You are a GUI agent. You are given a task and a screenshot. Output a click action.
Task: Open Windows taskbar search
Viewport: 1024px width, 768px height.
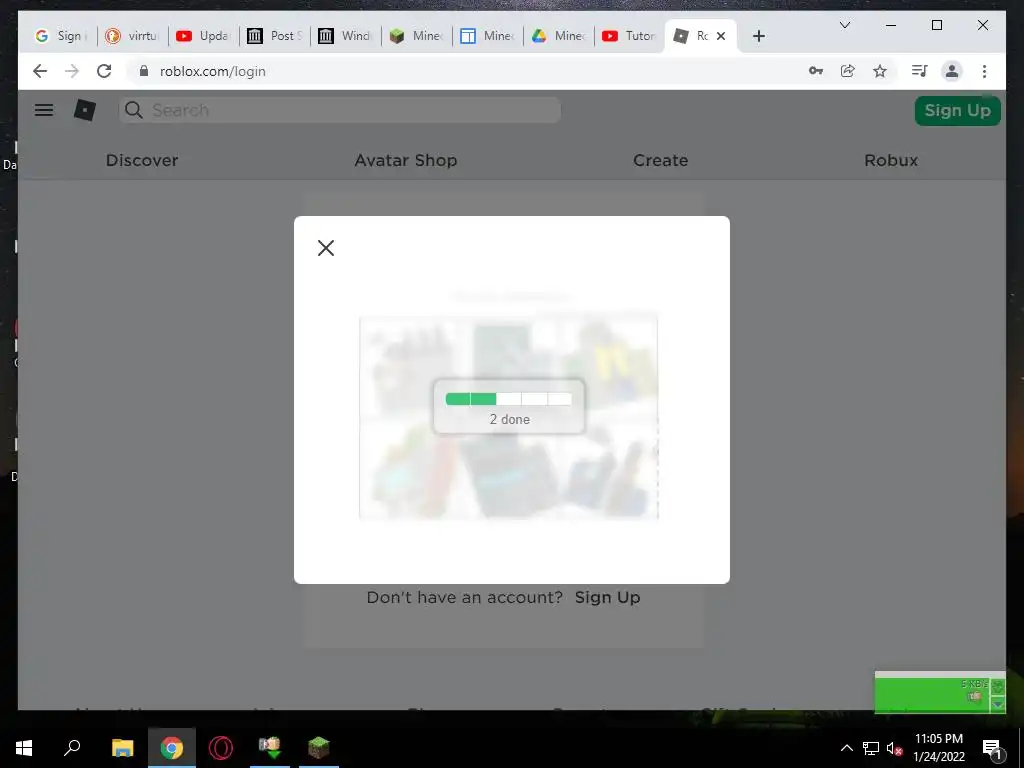(x=72, y=748)
